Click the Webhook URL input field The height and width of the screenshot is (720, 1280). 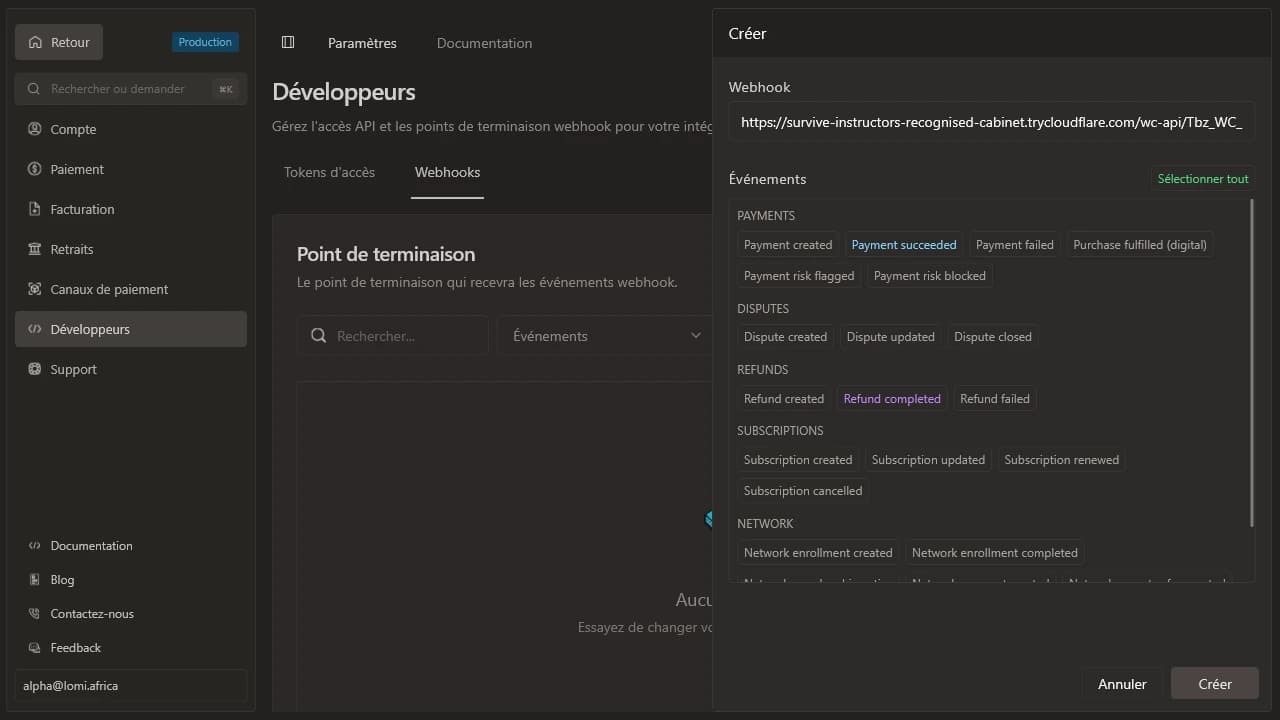(992, 123)
